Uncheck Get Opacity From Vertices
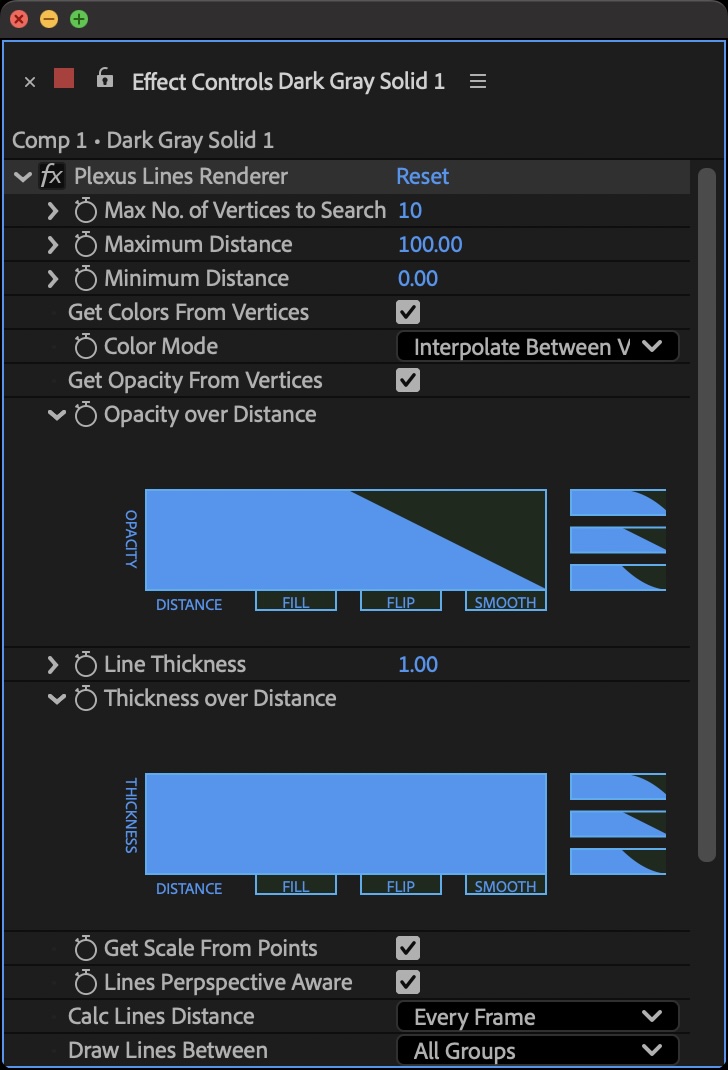The width and height of the screenshot is (728, 1070). tap(408, 380)
